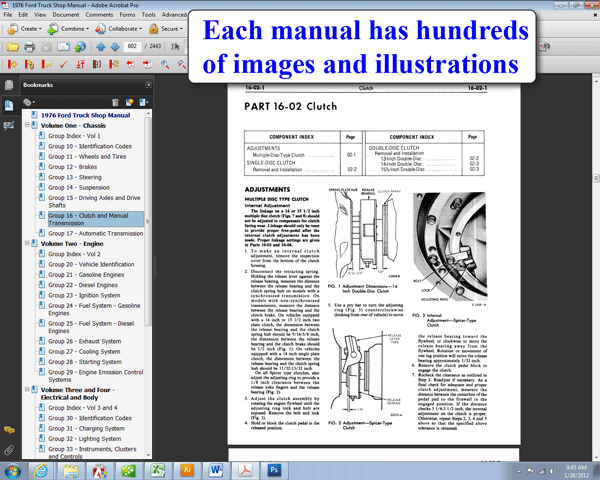
Task: Collapse the Volume Two - Engine branch
Action: click(27, 243)
